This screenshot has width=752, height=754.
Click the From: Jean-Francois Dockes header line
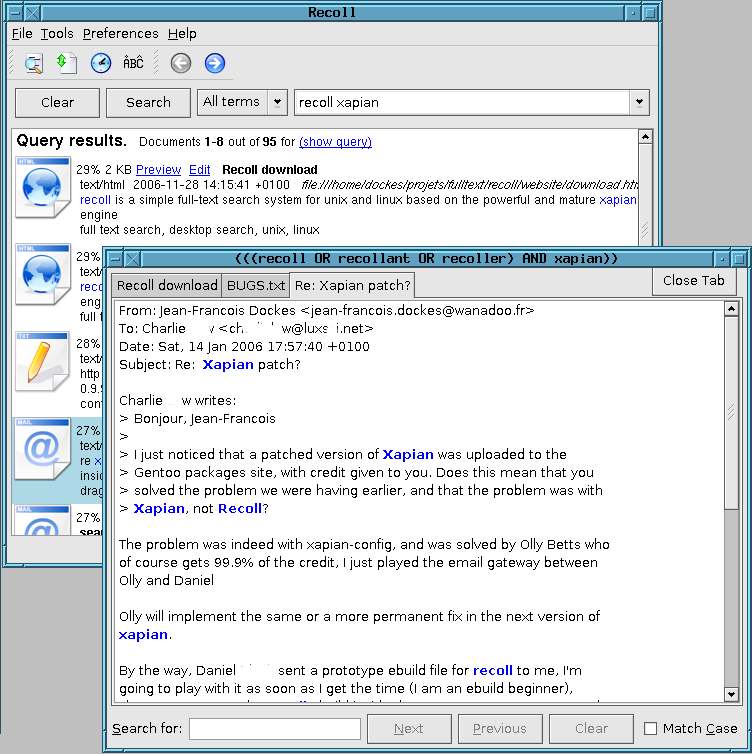tap(326, 311)
